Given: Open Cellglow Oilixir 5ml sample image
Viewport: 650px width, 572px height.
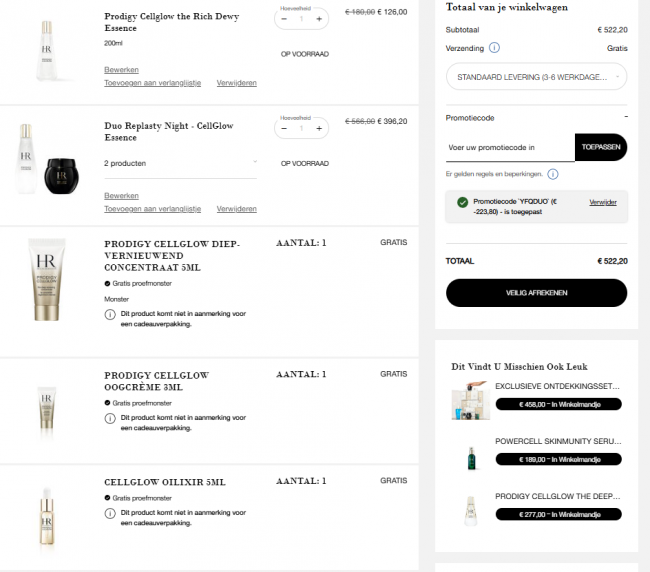Looking at the screenshot, I should click(x=46, y=517).
